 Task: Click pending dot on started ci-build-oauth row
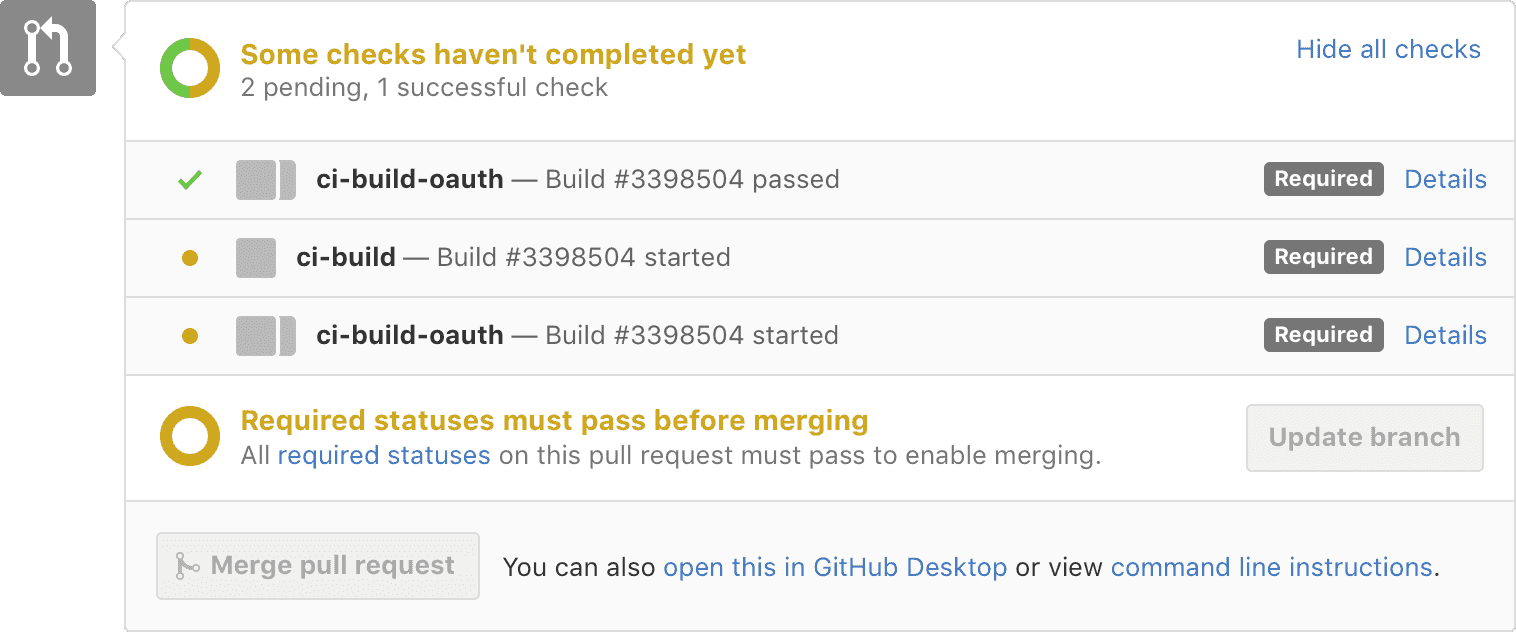[190, 336]
